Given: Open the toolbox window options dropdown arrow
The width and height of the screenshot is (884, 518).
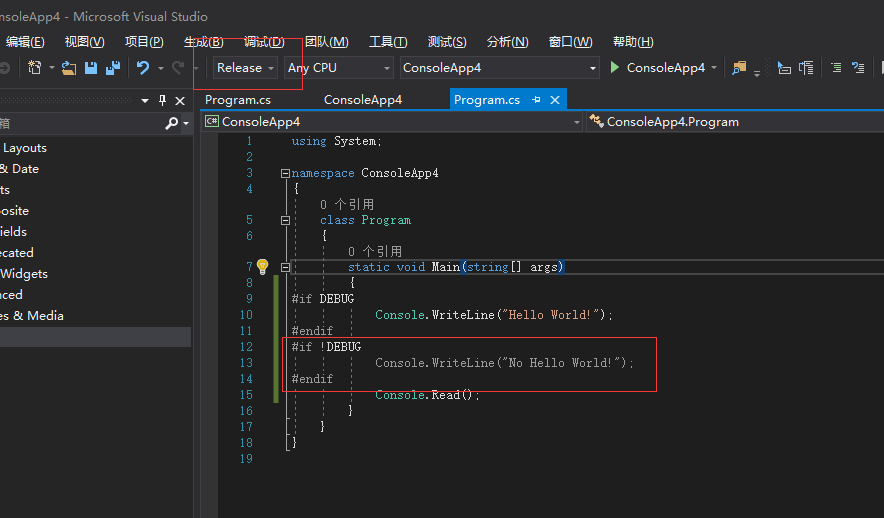Looking at the screenshot, I should pos(145,100).
